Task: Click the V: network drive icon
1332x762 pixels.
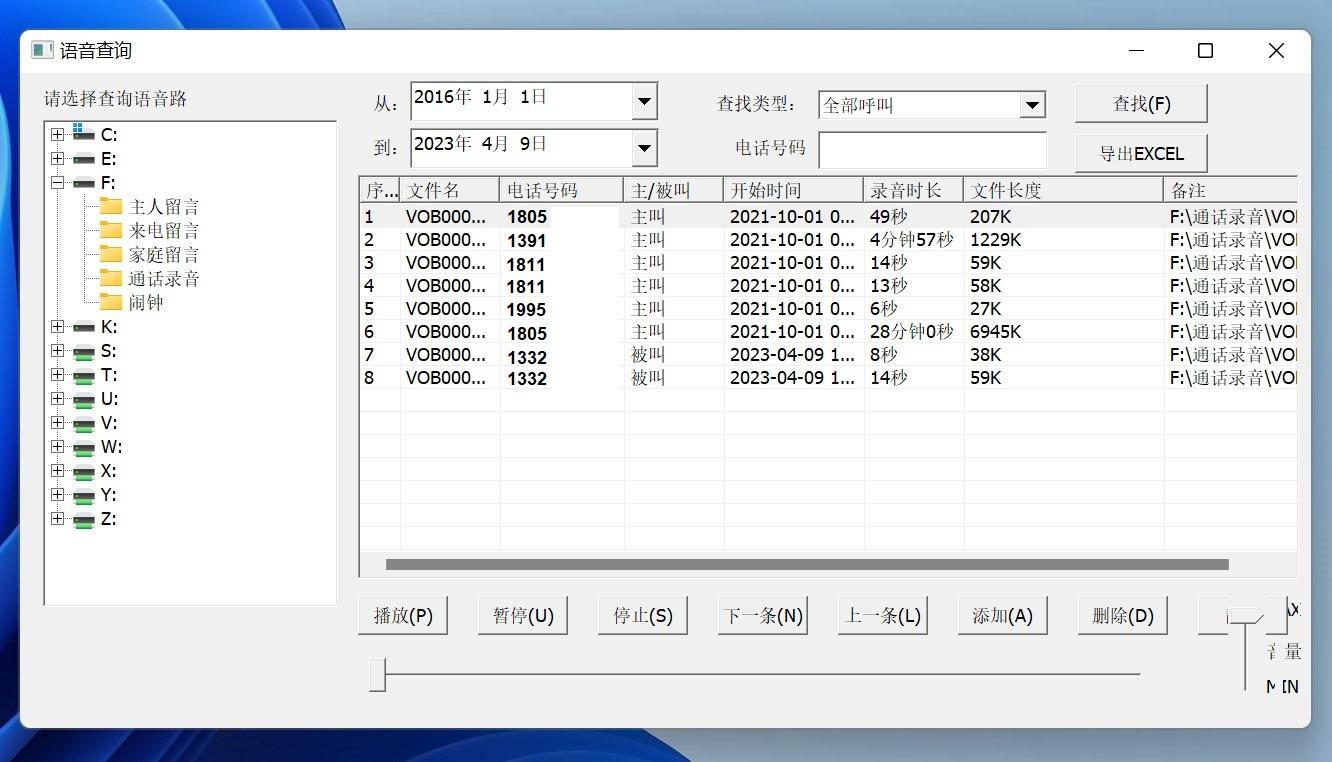Action: click(83, 423)
